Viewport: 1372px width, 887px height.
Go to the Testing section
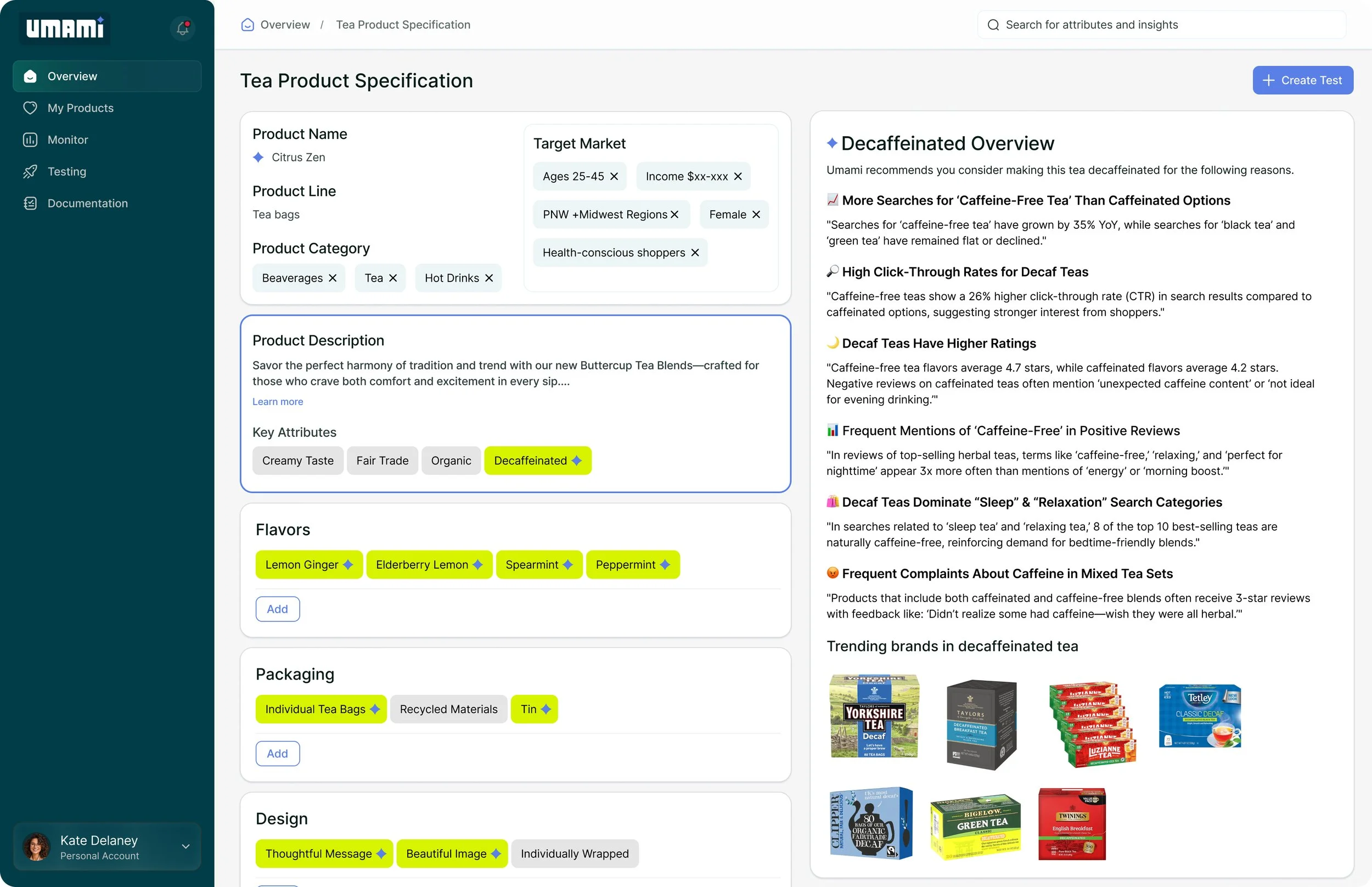click(67, 171)
